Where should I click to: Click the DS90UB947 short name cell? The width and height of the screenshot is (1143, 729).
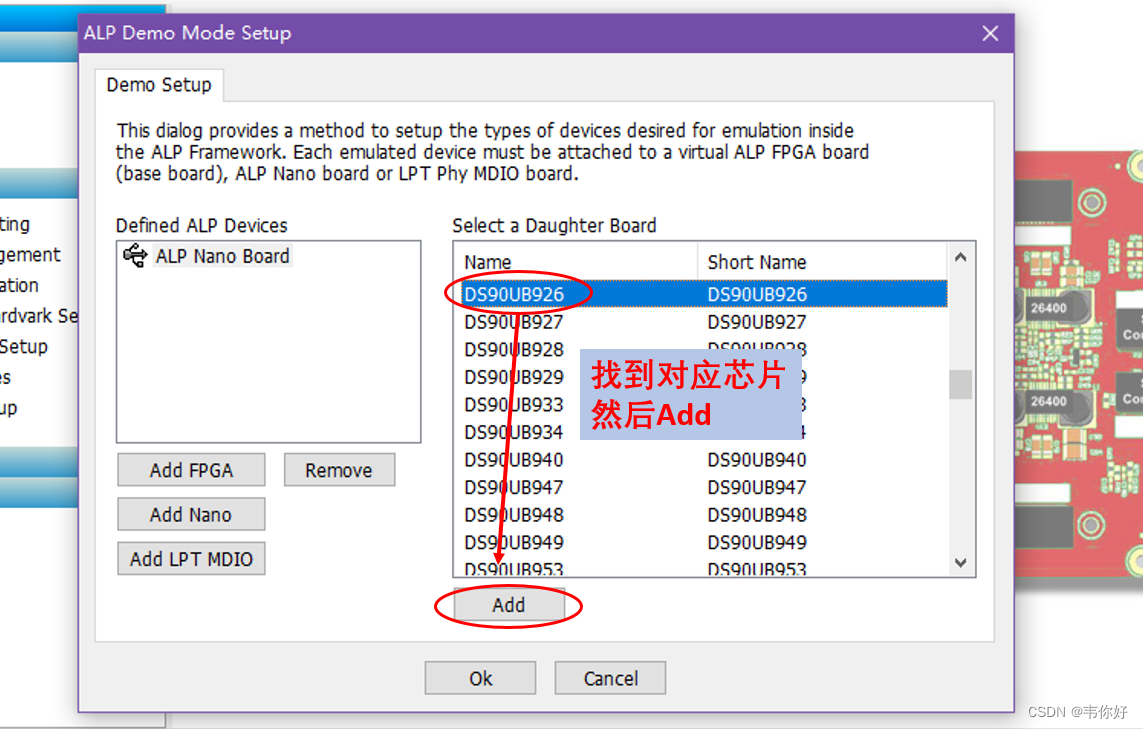tap(757, 488)
